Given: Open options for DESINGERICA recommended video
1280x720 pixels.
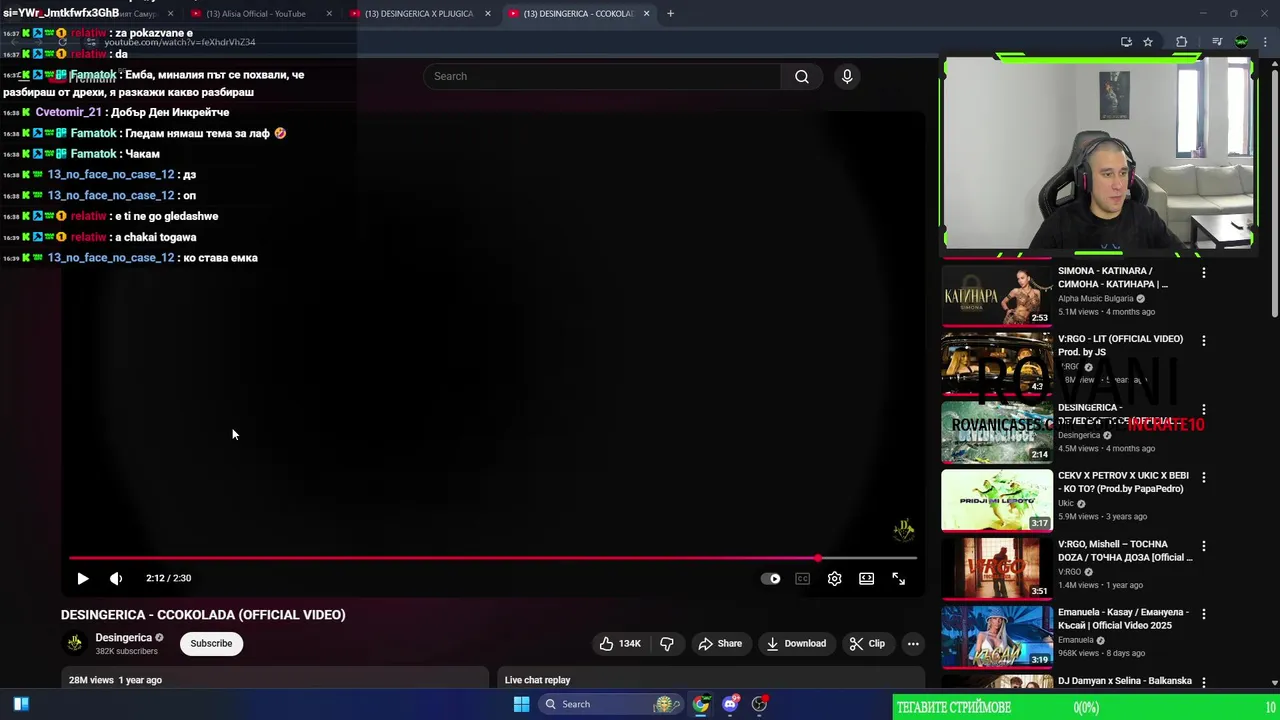Looking at the screenshot, I should point(1203,410).
